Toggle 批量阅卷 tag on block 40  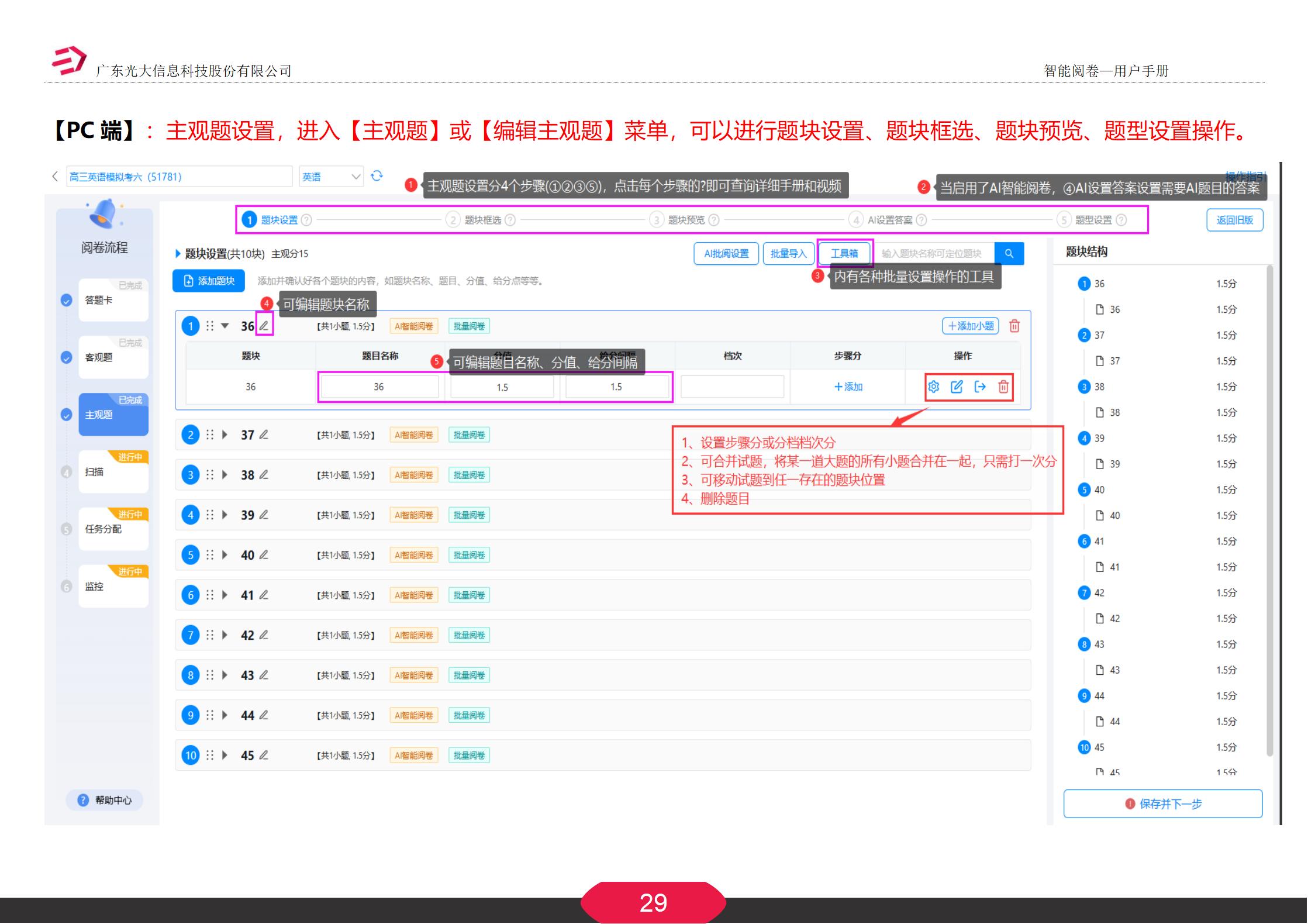pos(470,554)
